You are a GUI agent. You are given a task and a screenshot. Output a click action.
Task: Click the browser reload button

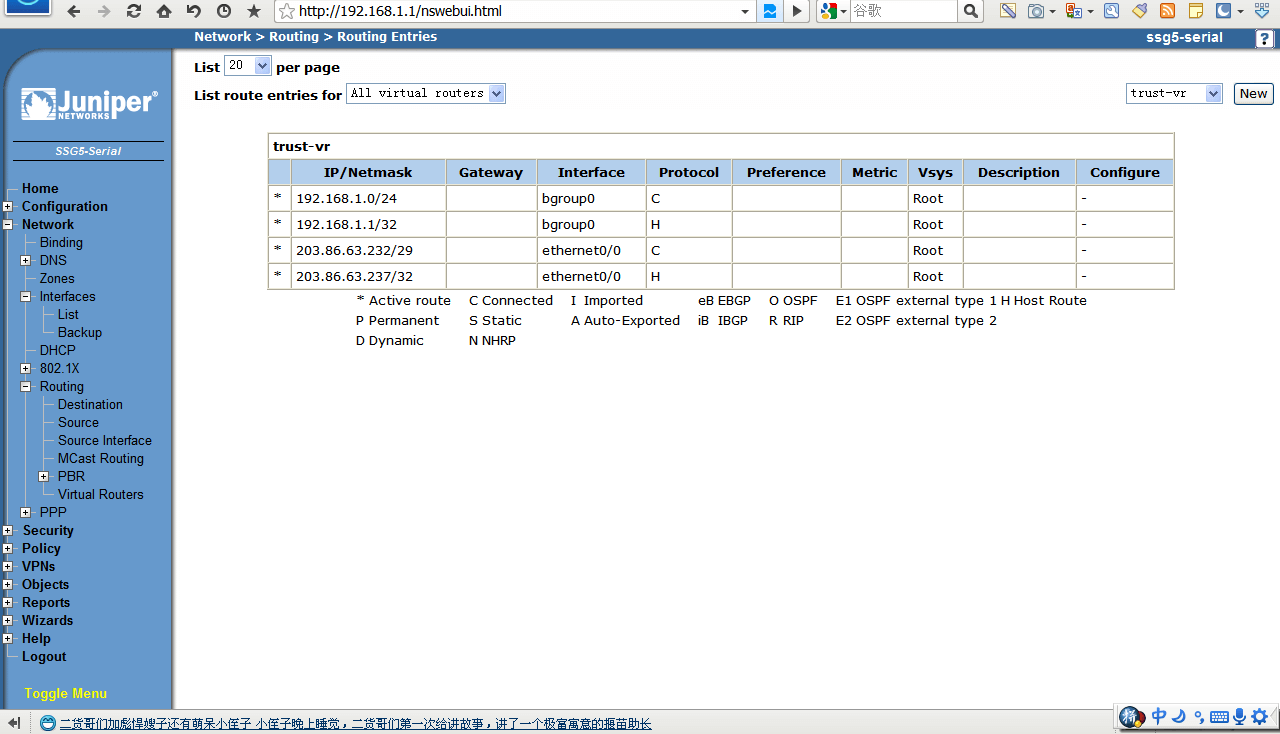click(x=133, y=11)
